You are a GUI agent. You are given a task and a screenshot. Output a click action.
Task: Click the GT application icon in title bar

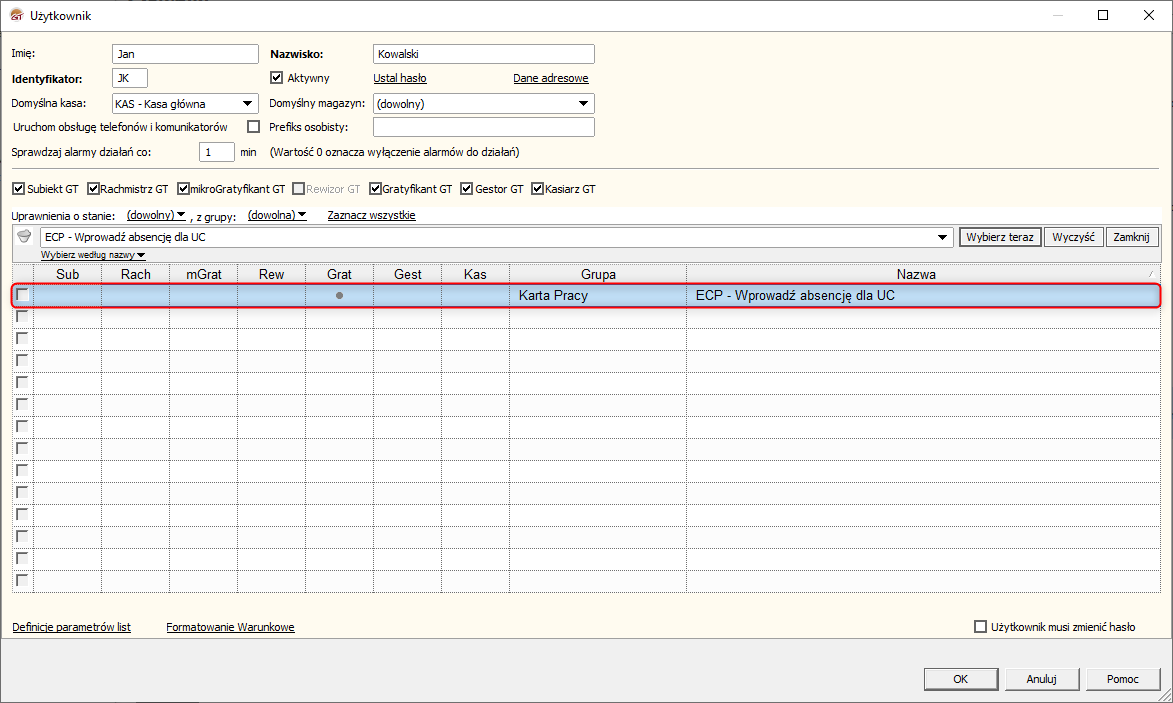click(16, 15)
